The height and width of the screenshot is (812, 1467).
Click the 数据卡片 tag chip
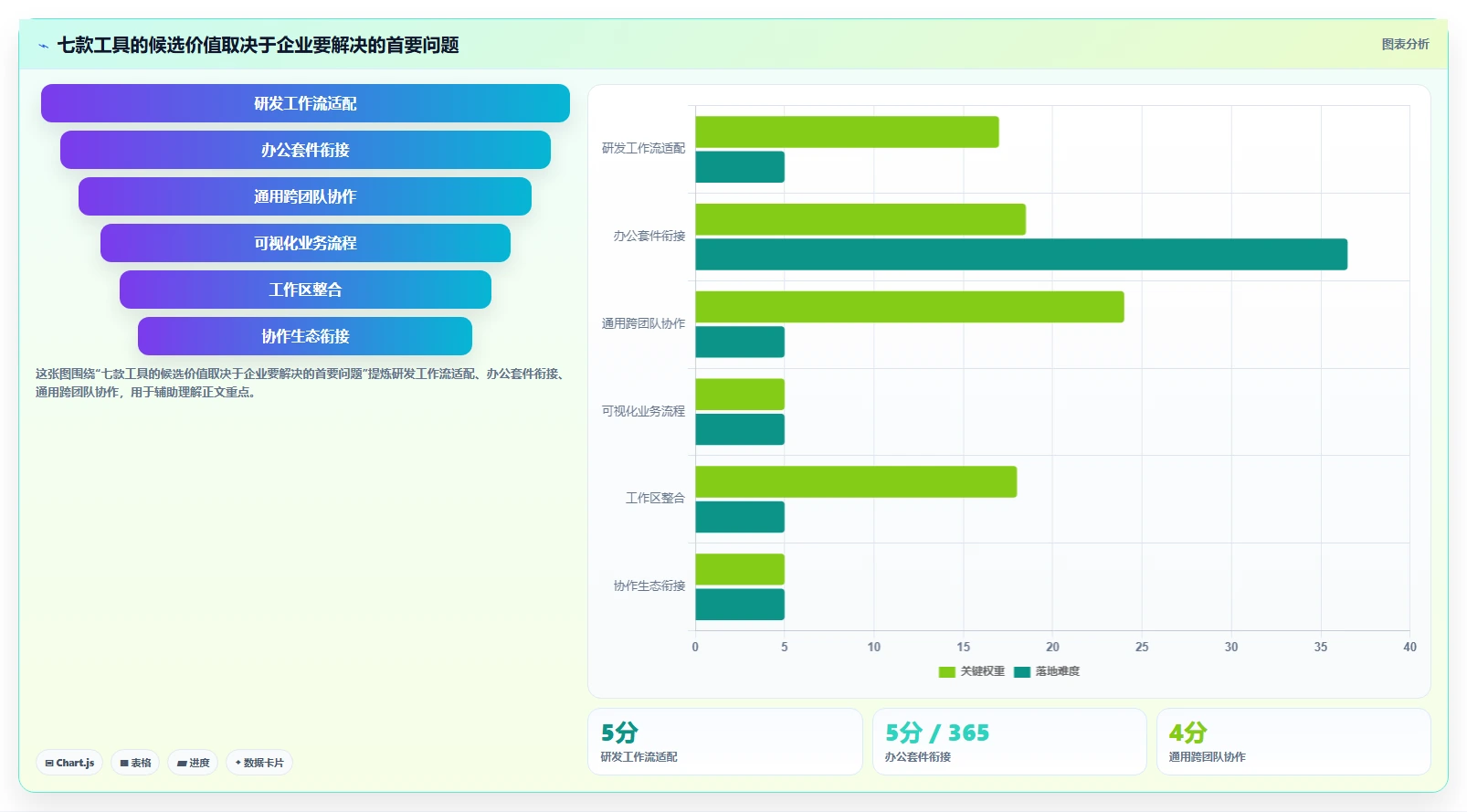point(259,763)
